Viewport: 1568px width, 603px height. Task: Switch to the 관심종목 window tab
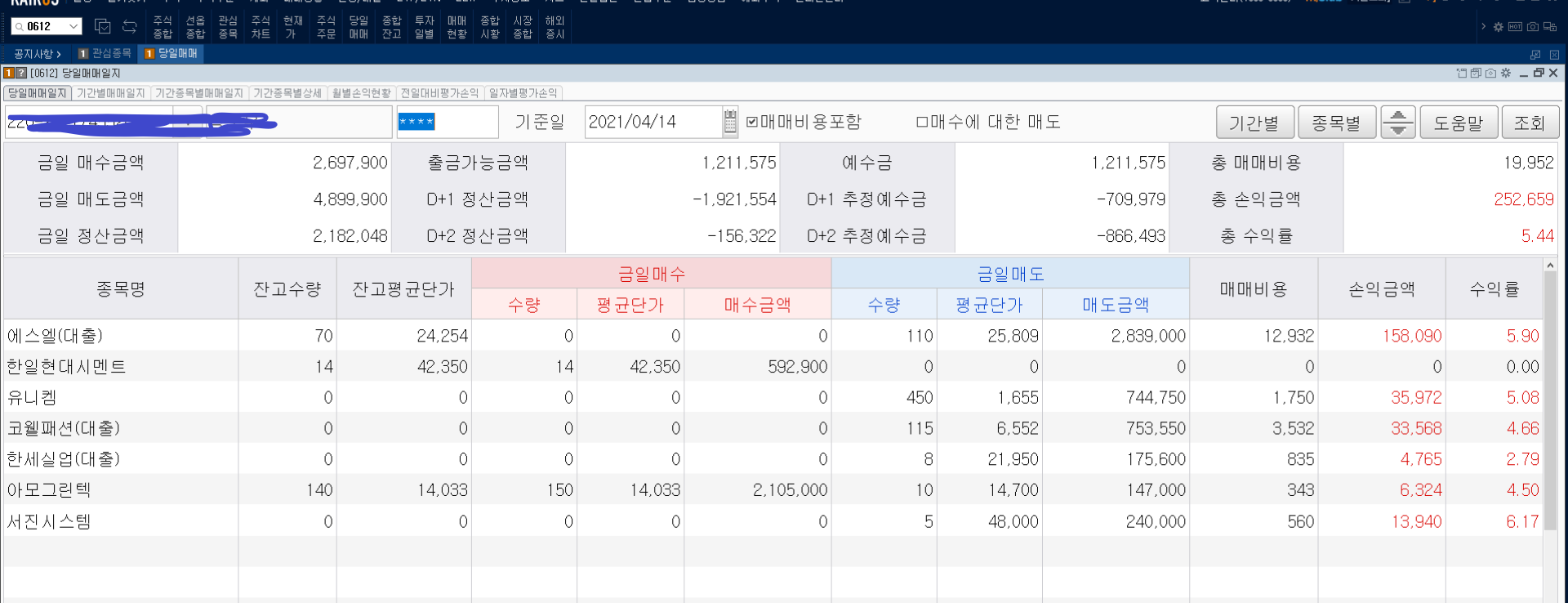click(105, 54)
